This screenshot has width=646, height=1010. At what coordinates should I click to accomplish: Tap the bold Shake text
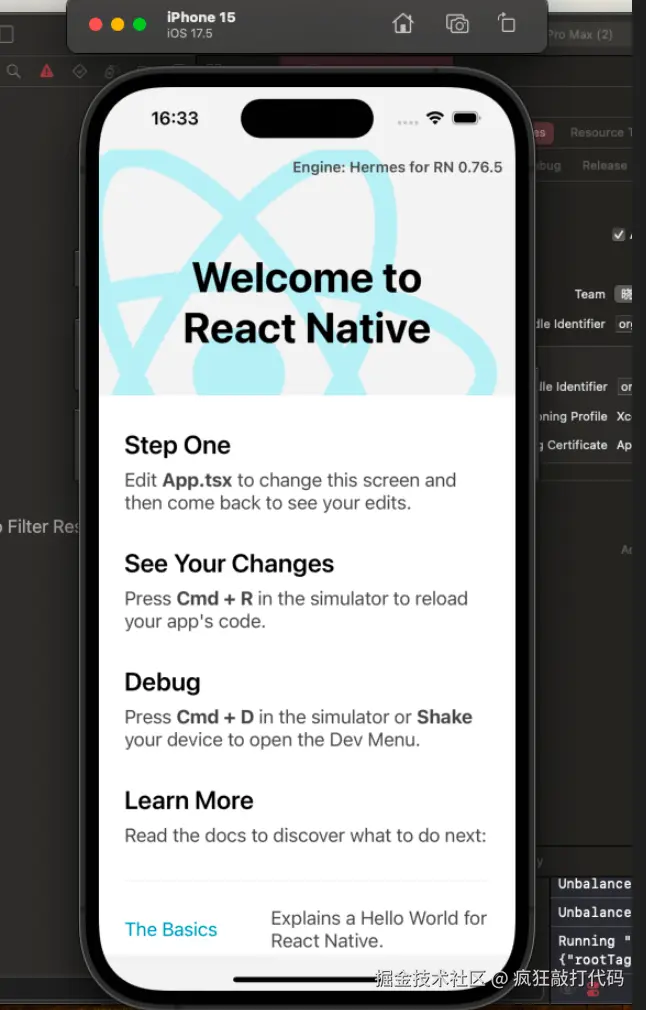pyautogui.click(x=444, y=717)
